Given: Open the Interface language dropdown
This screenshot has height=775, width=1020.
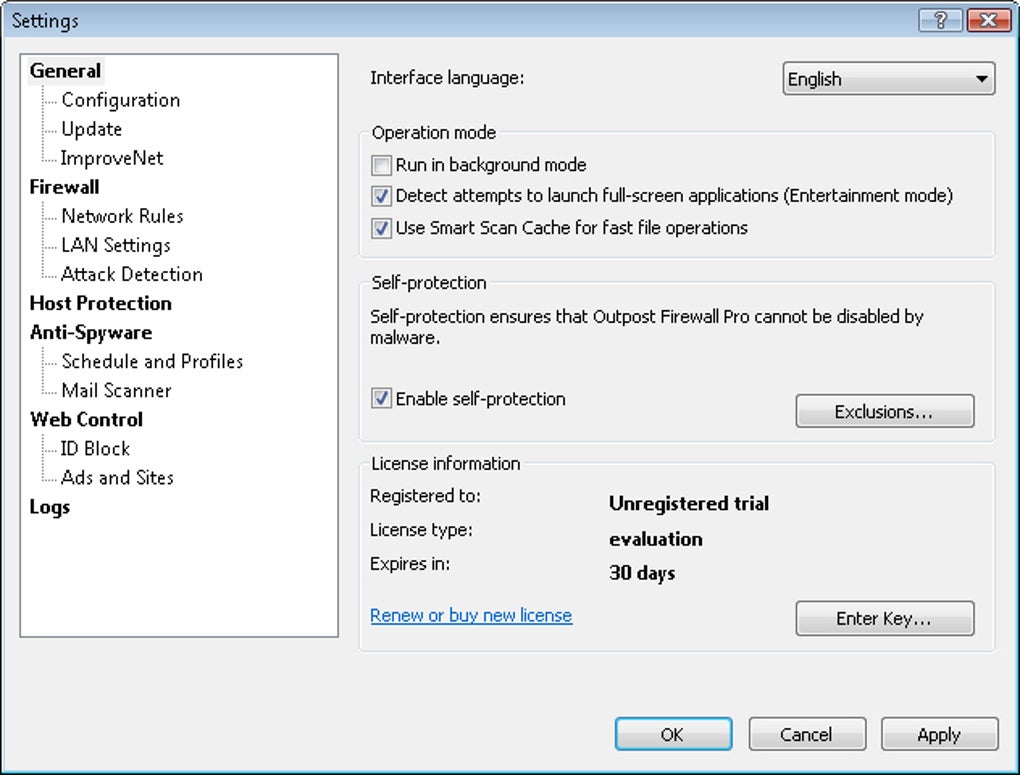Looking at the screenshot, I should [888, 80].
